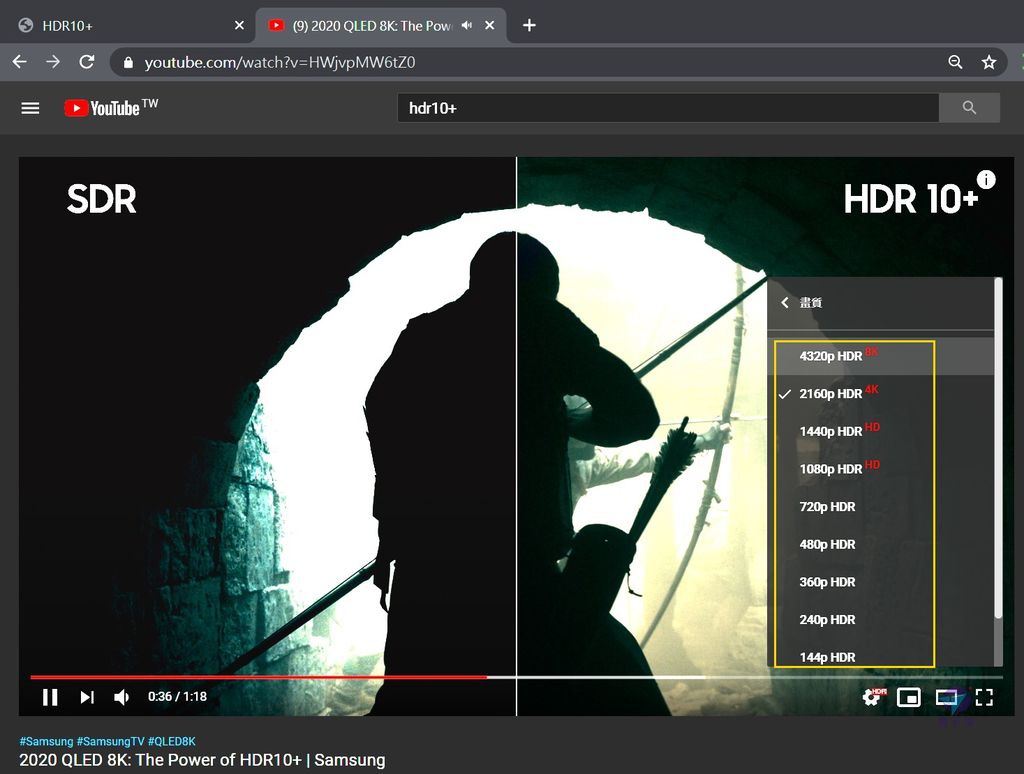The image size is (1024, 774).
Task: Open the video info card icon
Action: coord(986,179)
